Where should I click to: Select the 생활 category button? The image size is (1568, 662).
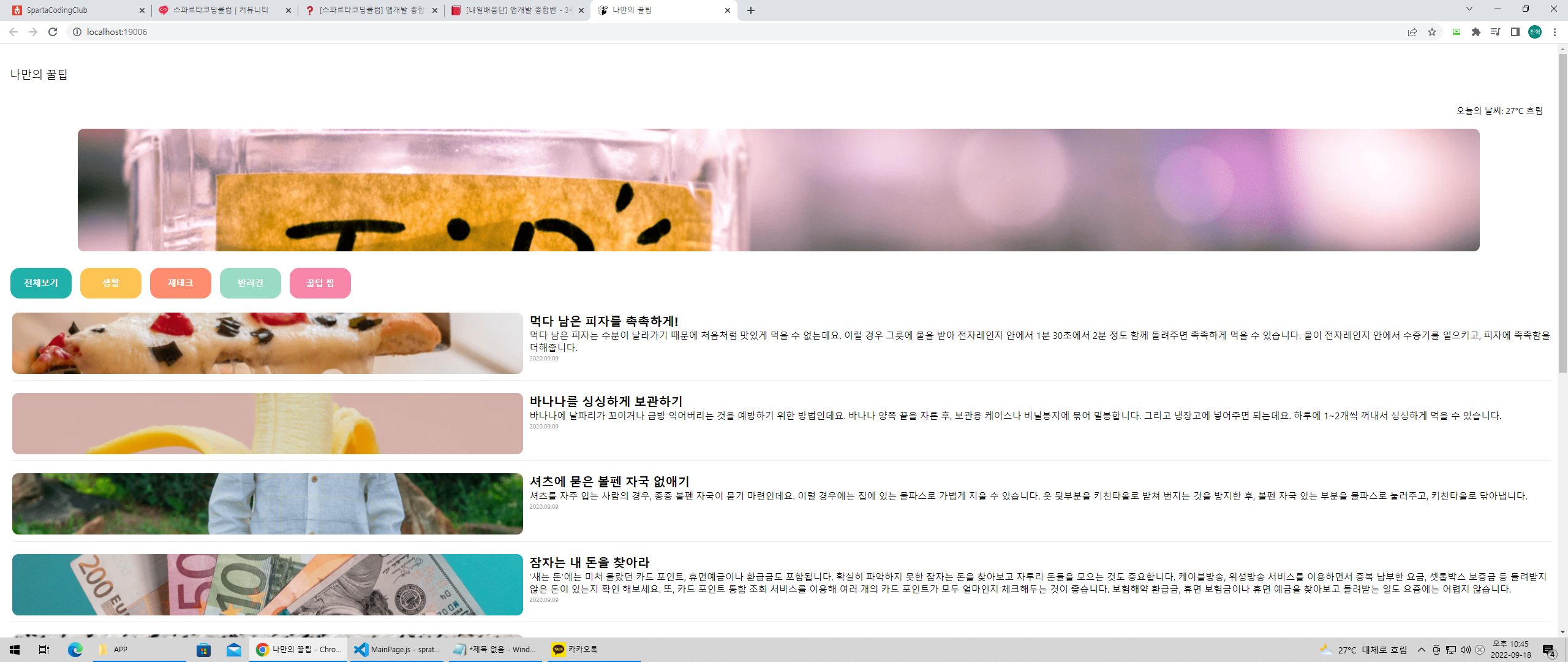111,283
